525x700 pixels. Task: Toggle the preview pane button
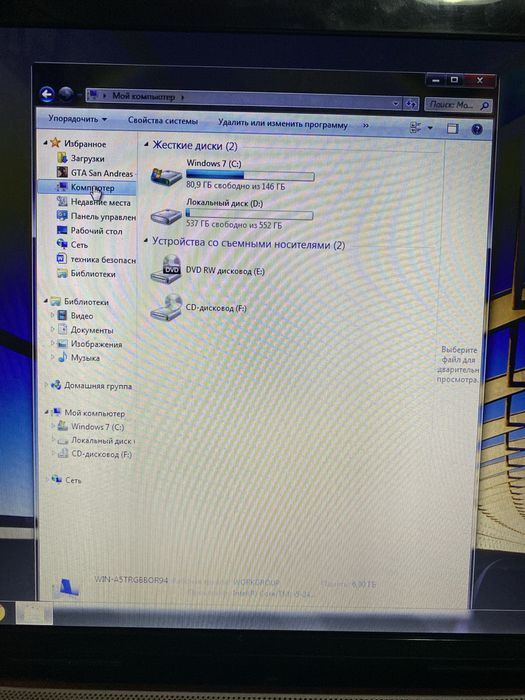(x=453, y=129)
